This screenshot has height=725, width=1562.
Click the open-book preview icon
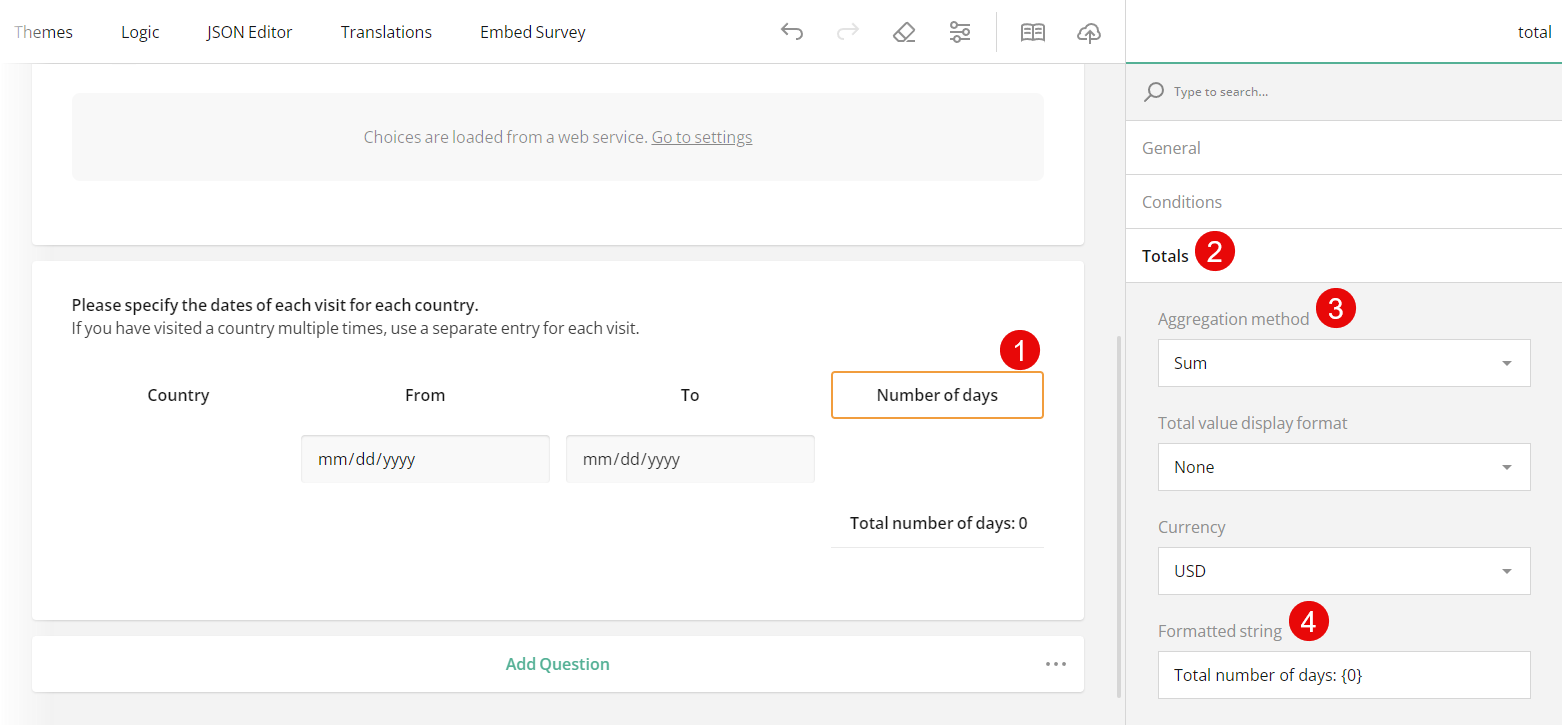pyautogui.click(x=1032, y=32)
